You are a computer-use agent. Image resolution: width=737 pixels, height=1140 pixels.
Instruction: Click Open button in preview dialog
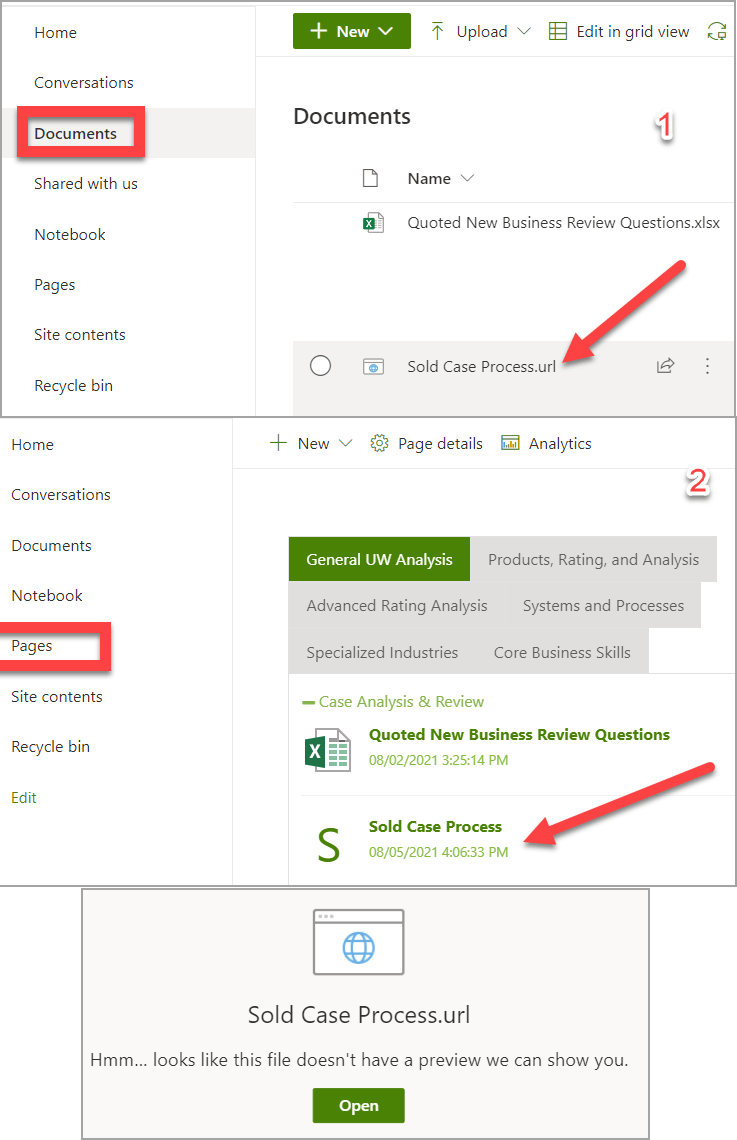tap(358, 1105)
